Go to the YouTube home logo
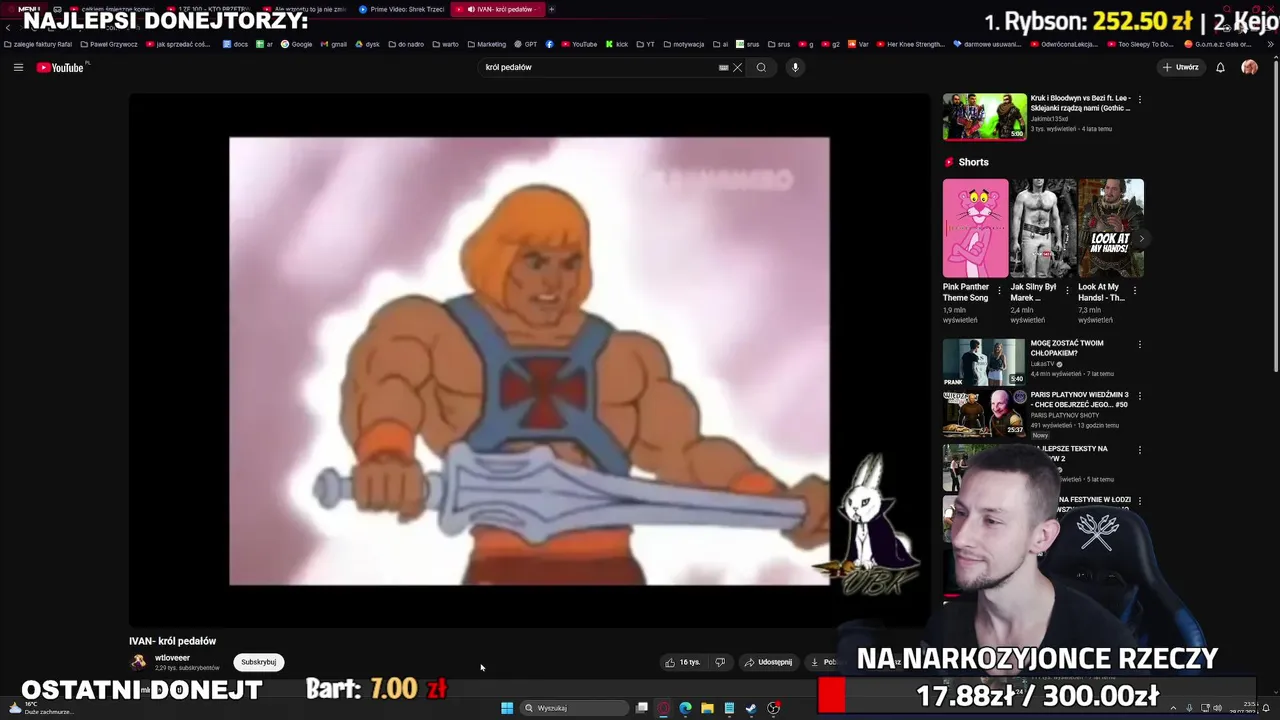This screenshot has width=1280, height=720. point(60,67)
